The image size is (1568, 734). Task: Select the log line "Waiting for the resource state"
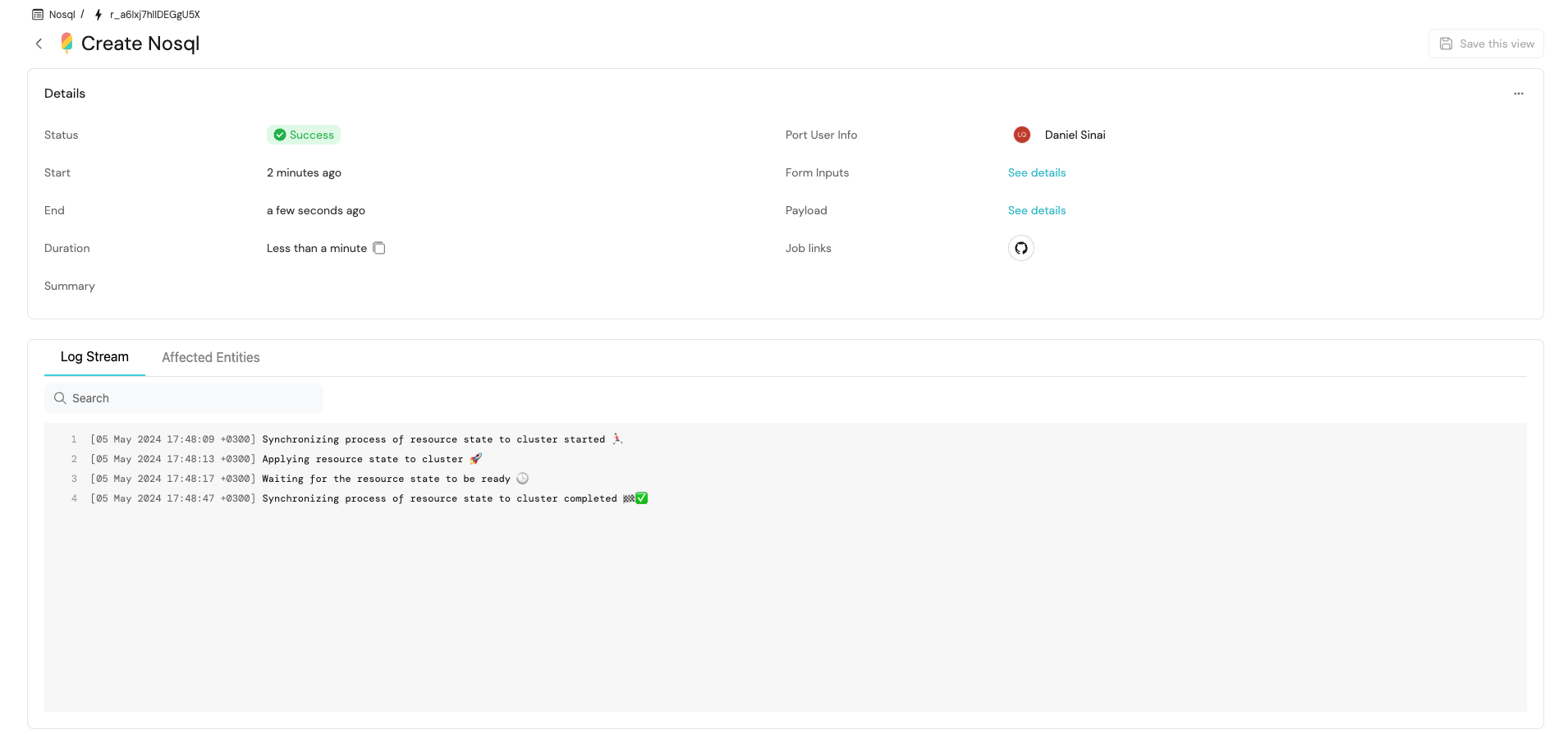[386, 479]
